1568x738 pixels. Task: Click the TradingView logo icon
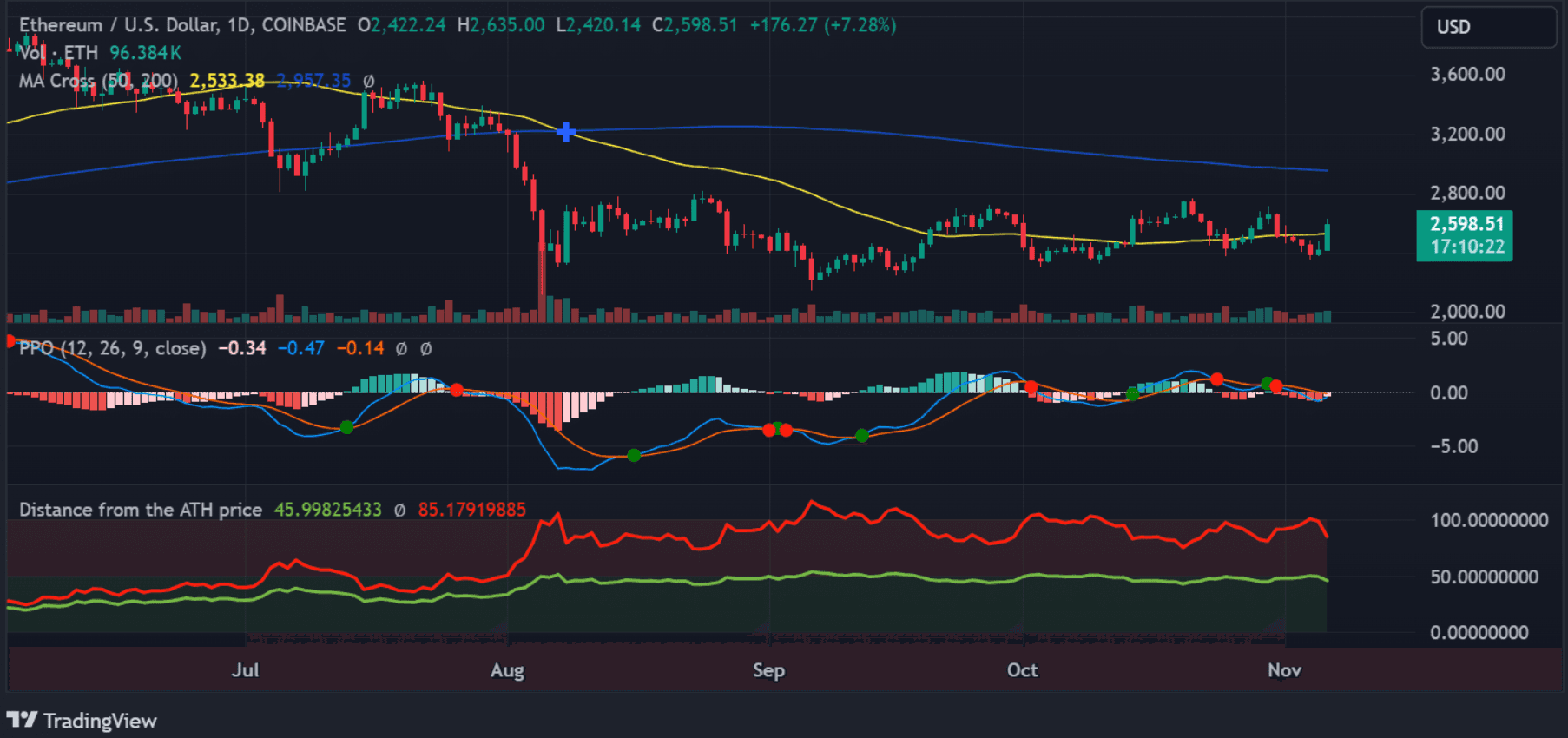pyautogui.click(x=23, y=720)
